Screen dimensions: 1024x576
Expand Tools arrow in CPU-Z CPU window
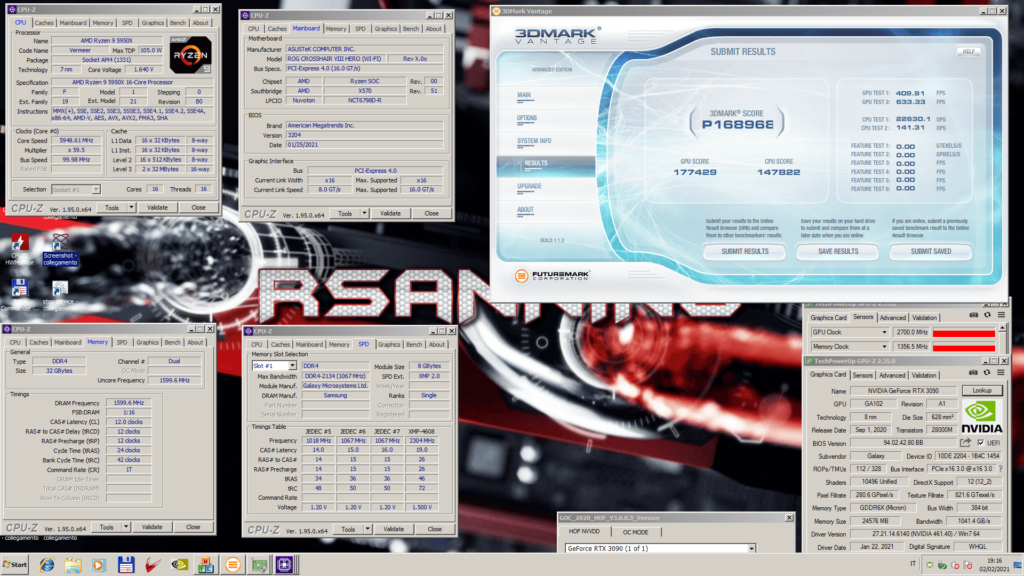coord(131,208)
